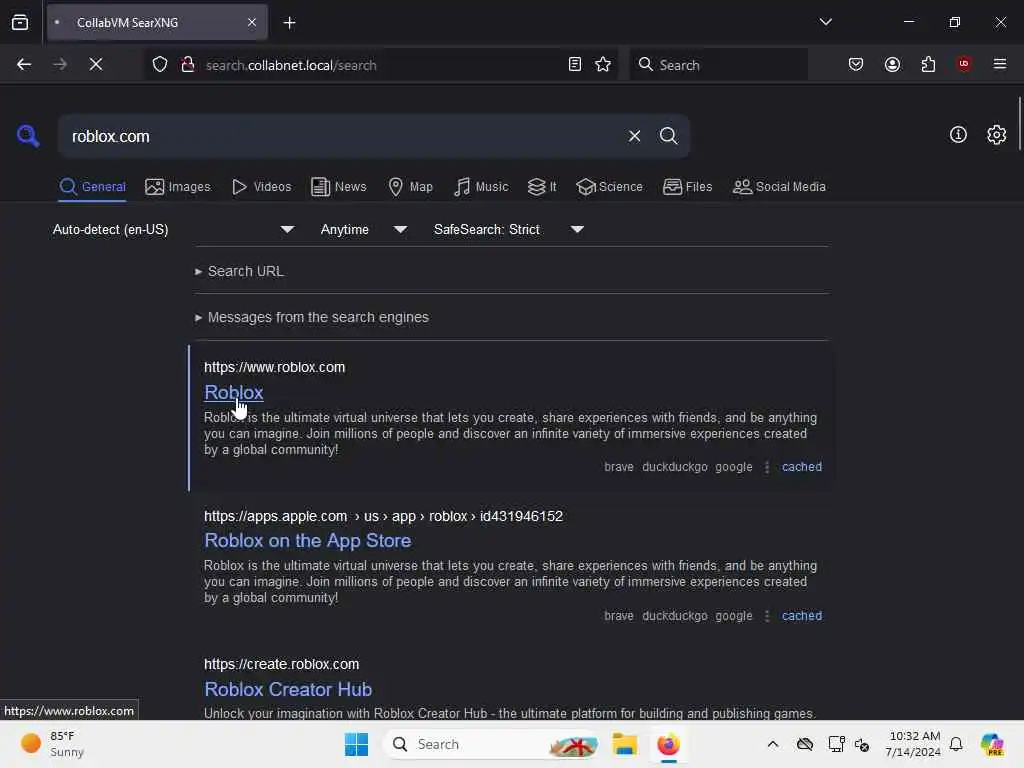Click the SearXNG magnifier logo
Screen dimensions: 1024x768
(x=27, y=136)
